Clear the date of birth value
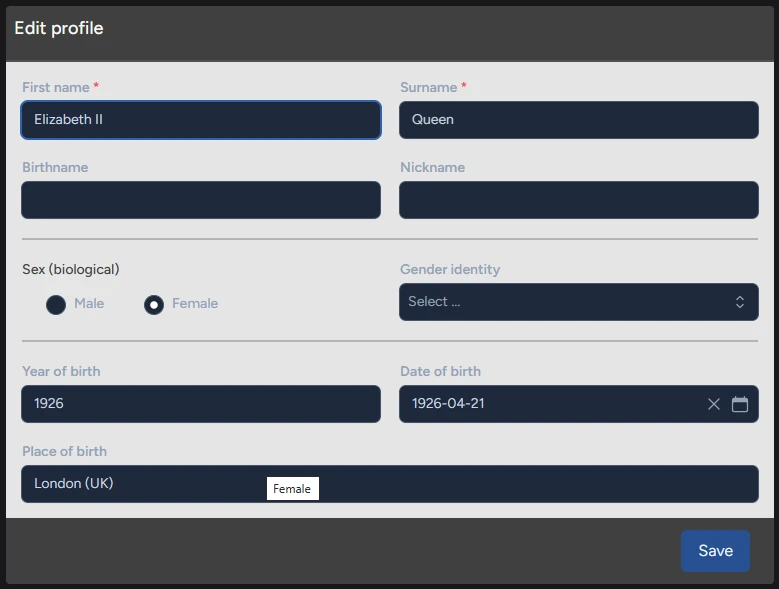Screen dimensions: 779x589 pyautogui.click(x=713, y=404)
